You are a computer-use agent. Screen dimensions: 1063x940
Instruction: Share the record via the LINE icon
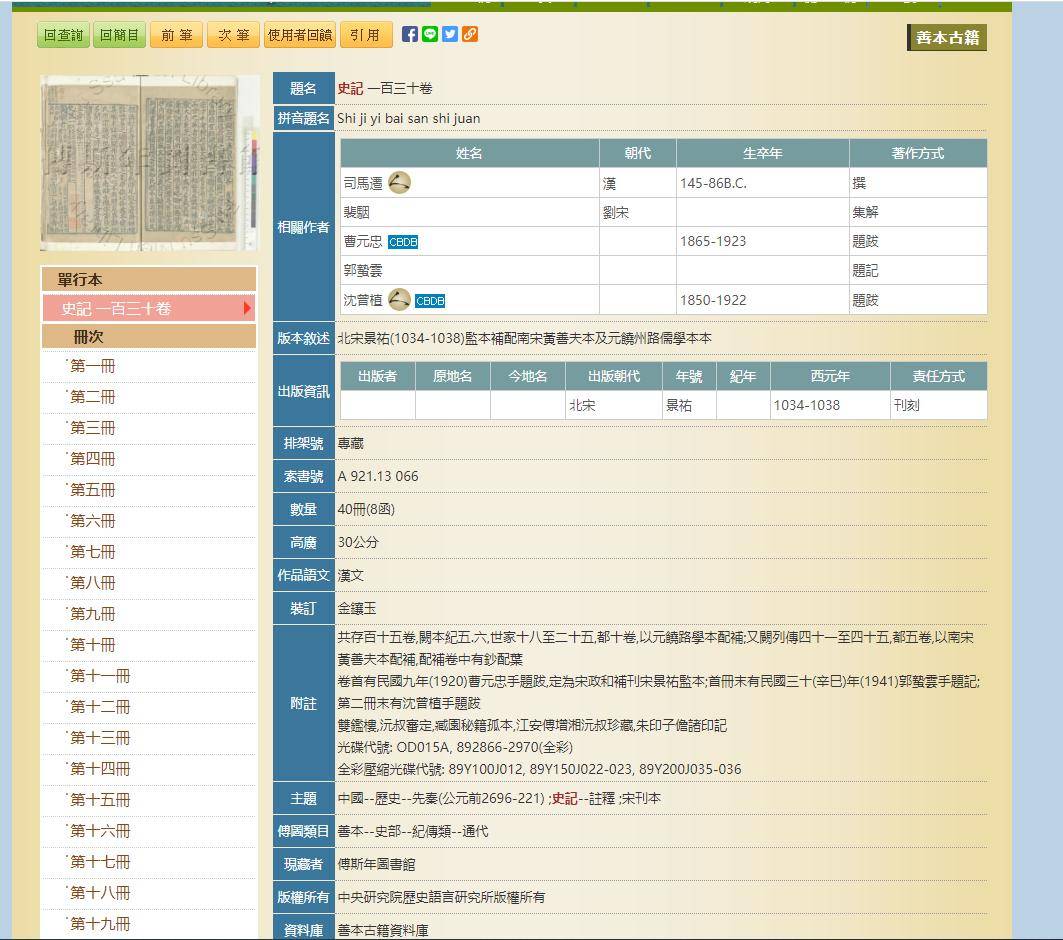[429, 33]
